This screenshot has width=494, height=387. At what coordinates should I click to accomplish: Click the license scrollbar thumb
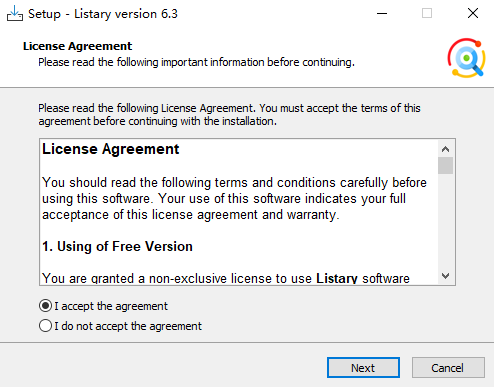point(445,165)
